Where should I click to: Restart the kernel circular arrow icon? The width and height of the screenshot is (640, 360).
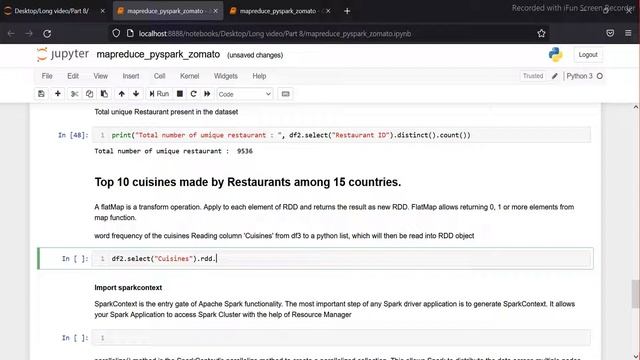point(193,94)
